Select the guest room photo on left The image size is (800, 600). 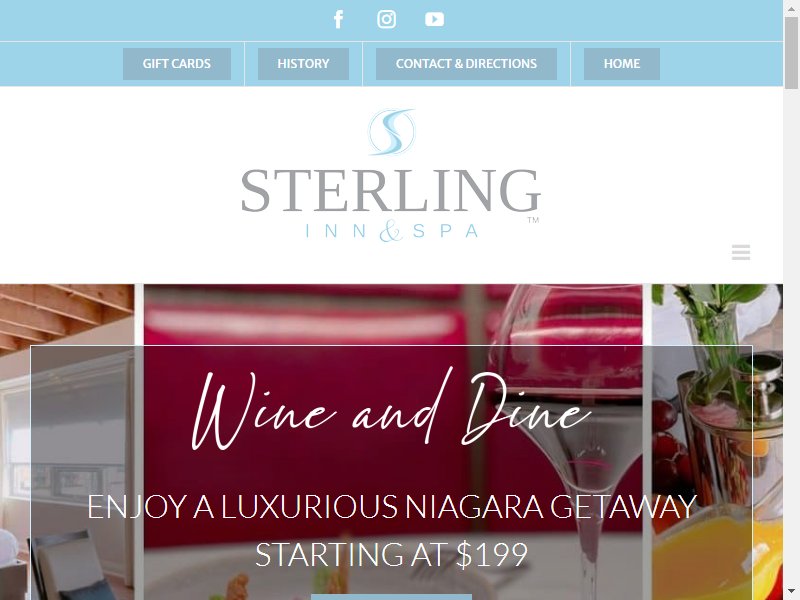click(67, 442)
